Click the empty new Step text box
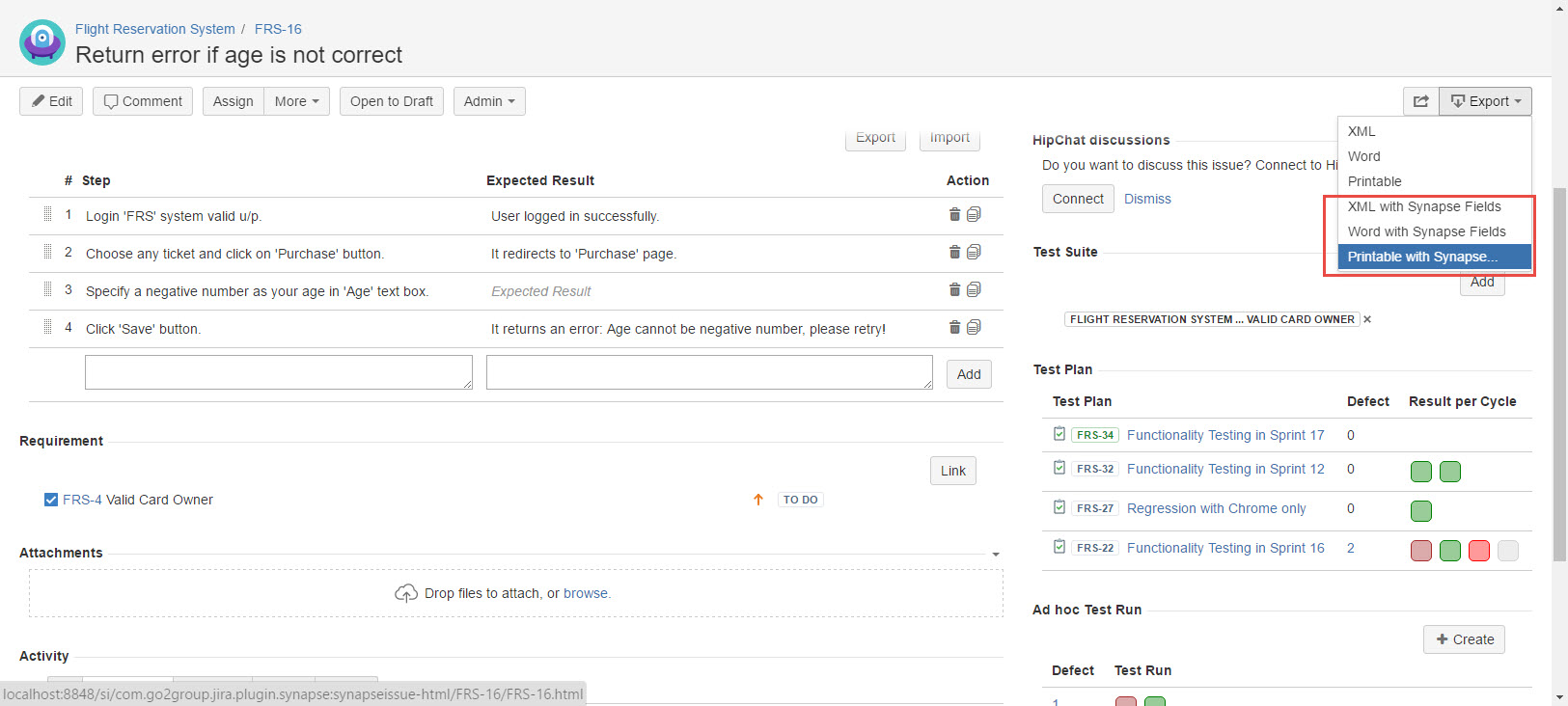The height and width of the screenshot is (706, 1568). click(279, 372)
